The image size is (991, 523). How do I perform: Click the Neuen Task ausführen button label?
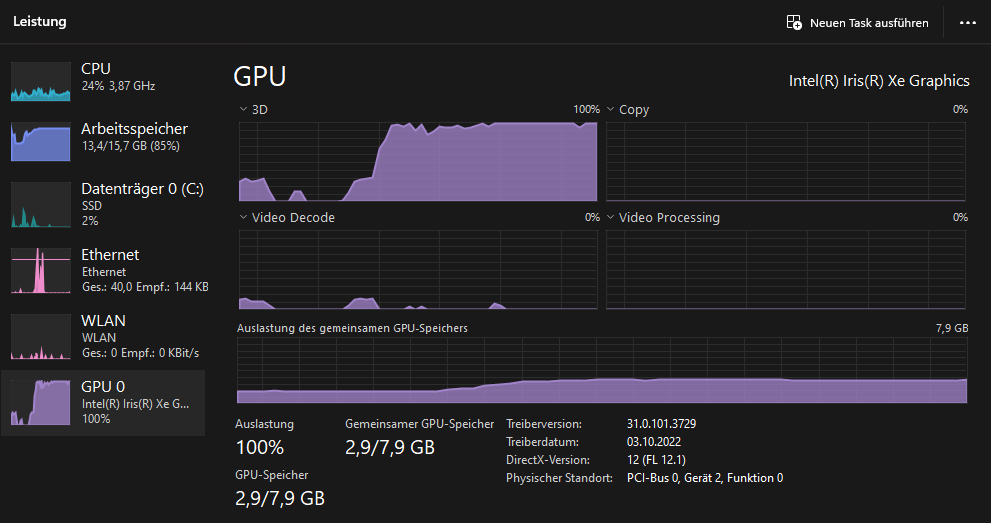pyautogui.click(x=869, y=23)
